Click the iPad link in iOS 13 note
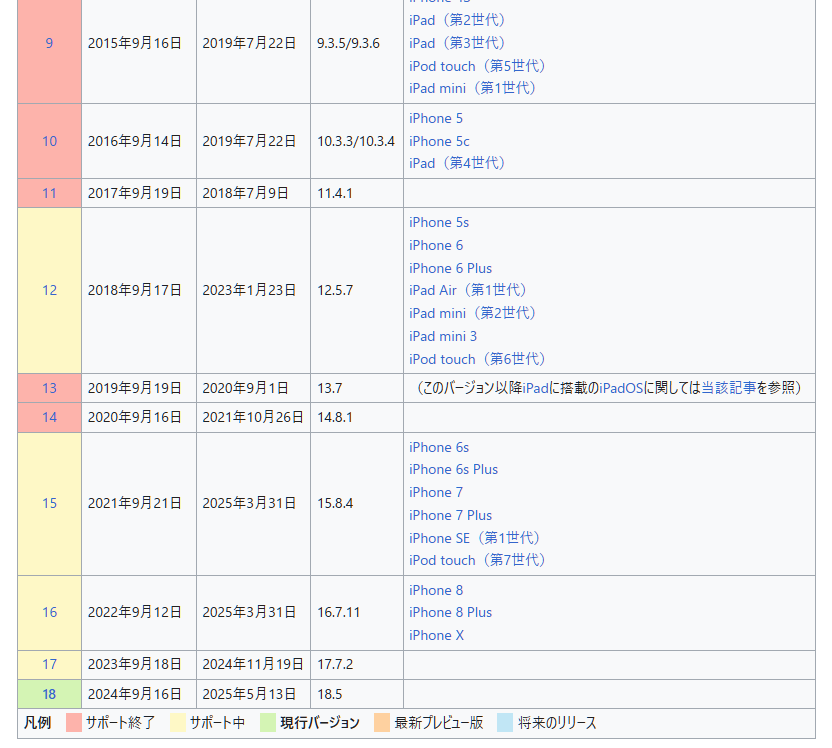832x748 pixels. 535,388
